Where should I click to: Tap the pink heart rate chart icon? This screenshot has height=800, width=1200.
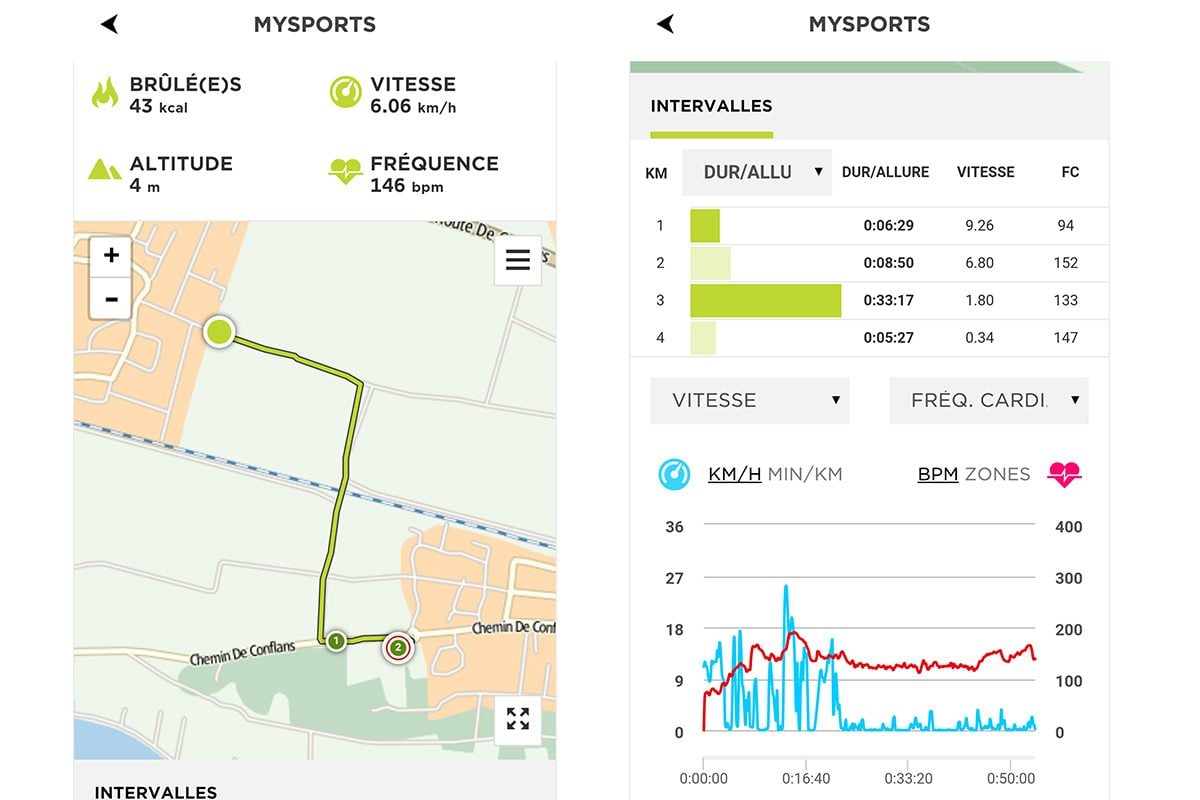tap(1065, 474)
